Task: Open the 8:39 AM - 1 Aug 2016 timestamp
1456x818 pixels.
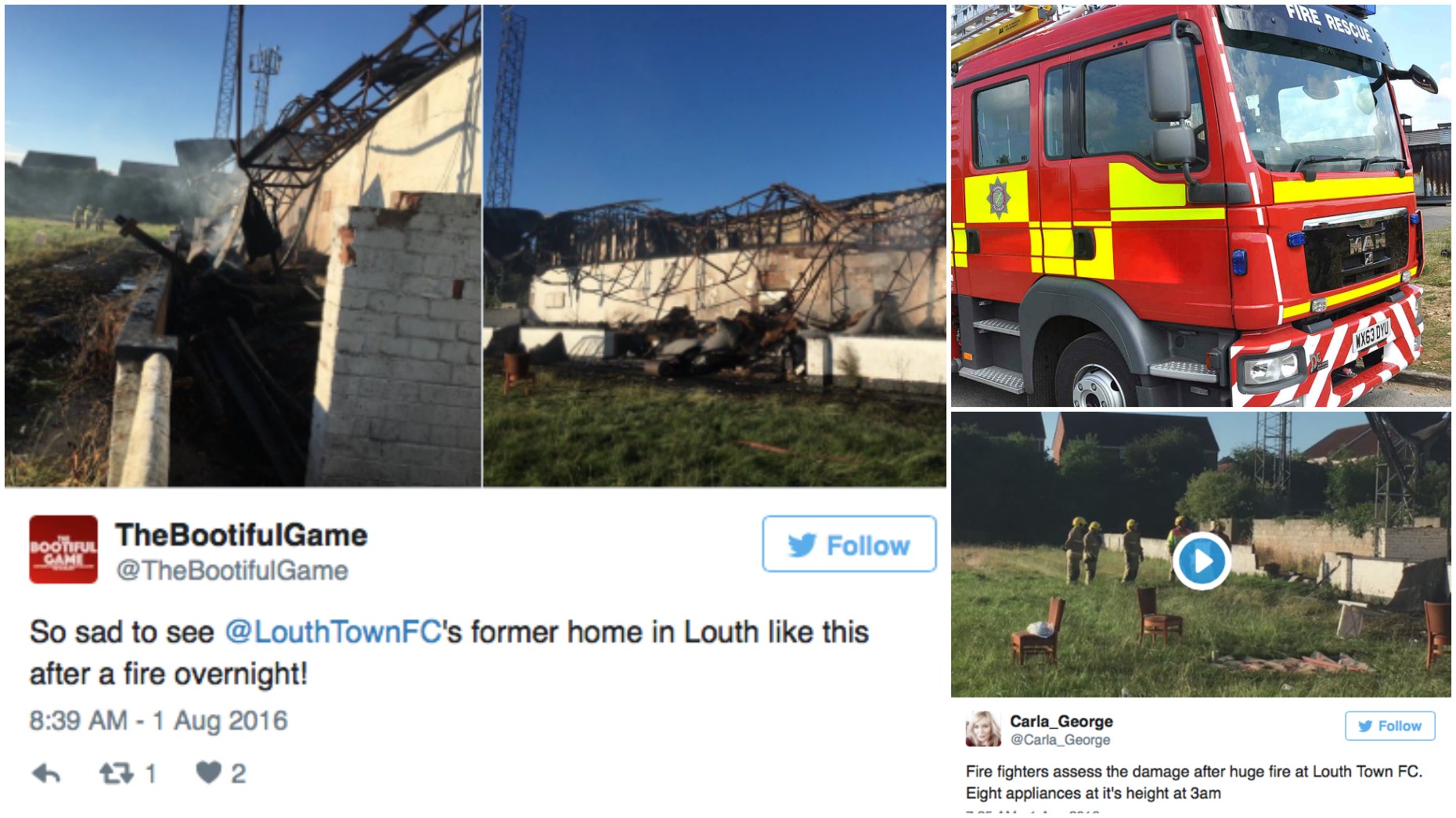Action: point(159,720)
